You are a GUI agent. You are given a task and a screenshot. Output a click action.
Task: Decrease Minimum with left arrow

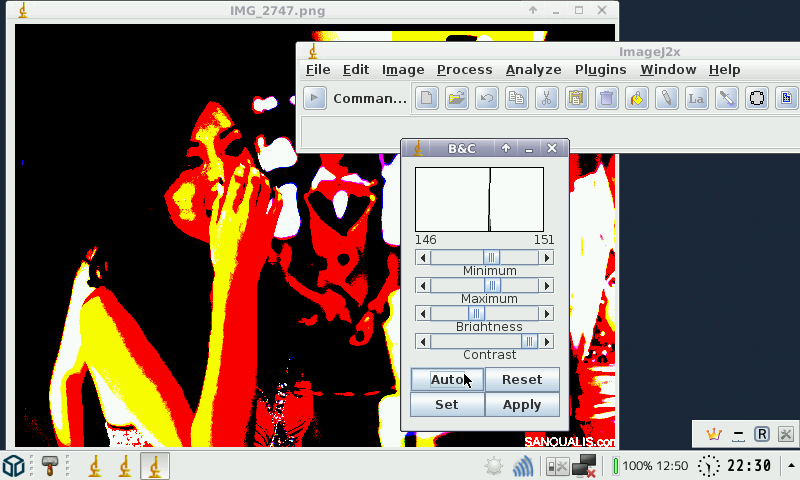pos(423,258)
